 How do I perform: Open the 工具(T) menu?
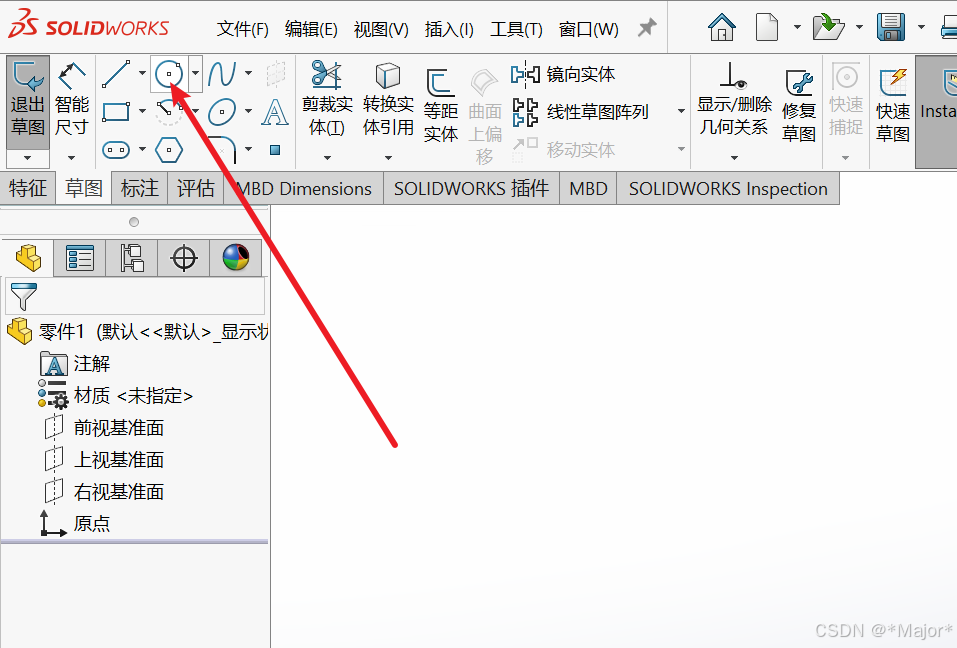point(516,29)
